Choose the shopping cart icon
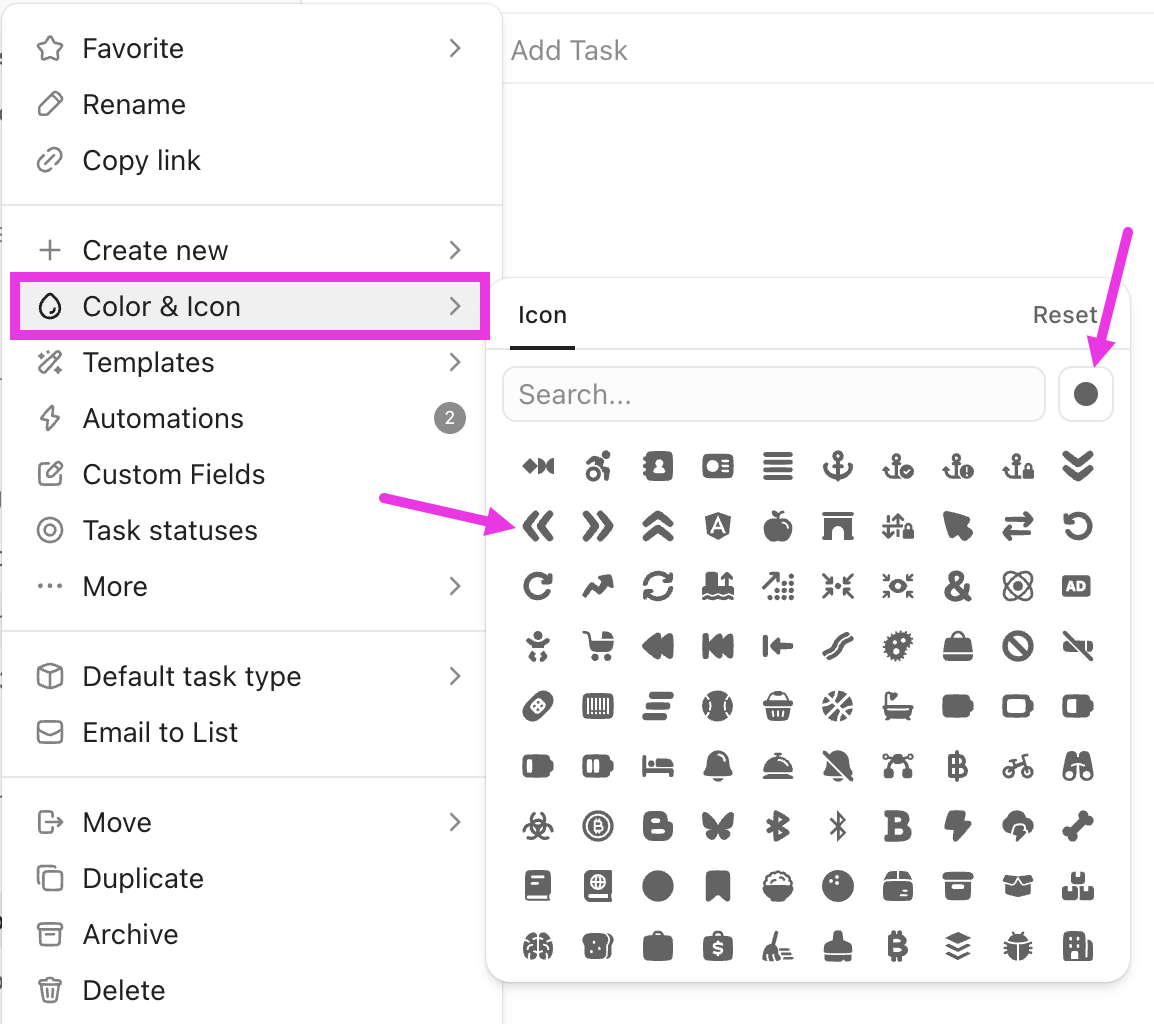Viewport: 1154px width, 1024px height. click(598, 646)
